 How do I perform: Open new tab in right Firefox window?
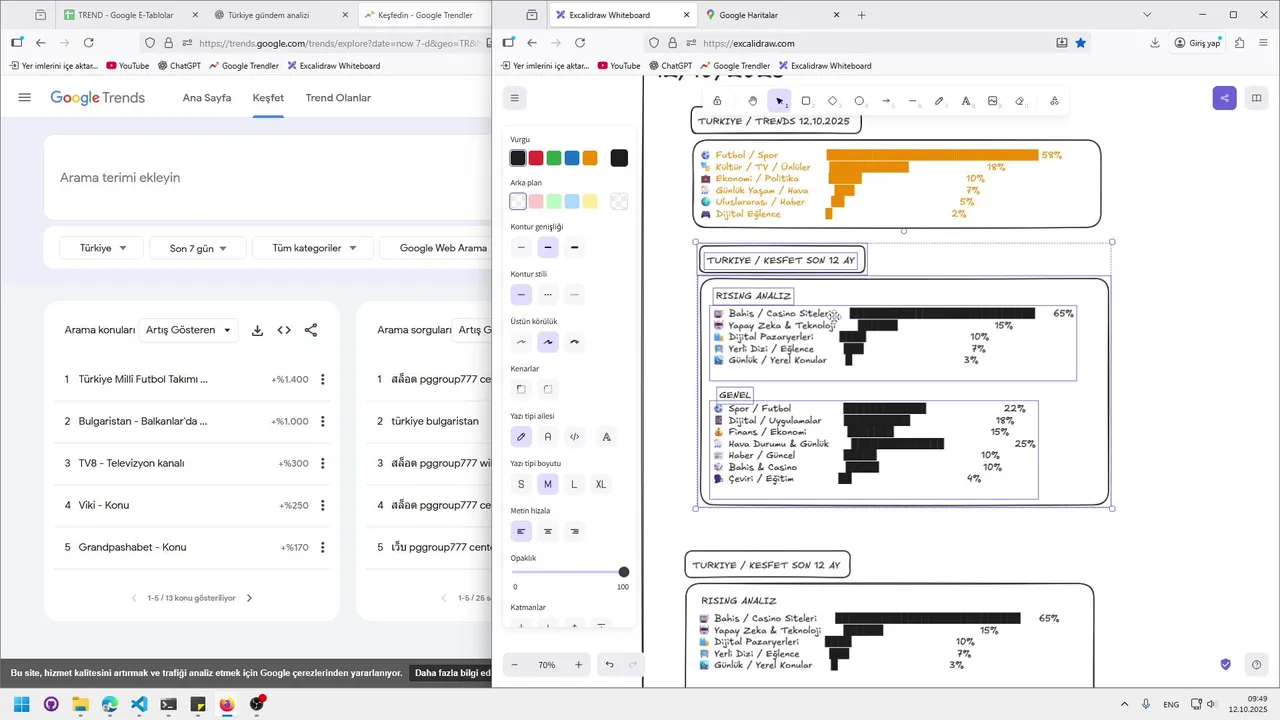click(x=862, y=15)
